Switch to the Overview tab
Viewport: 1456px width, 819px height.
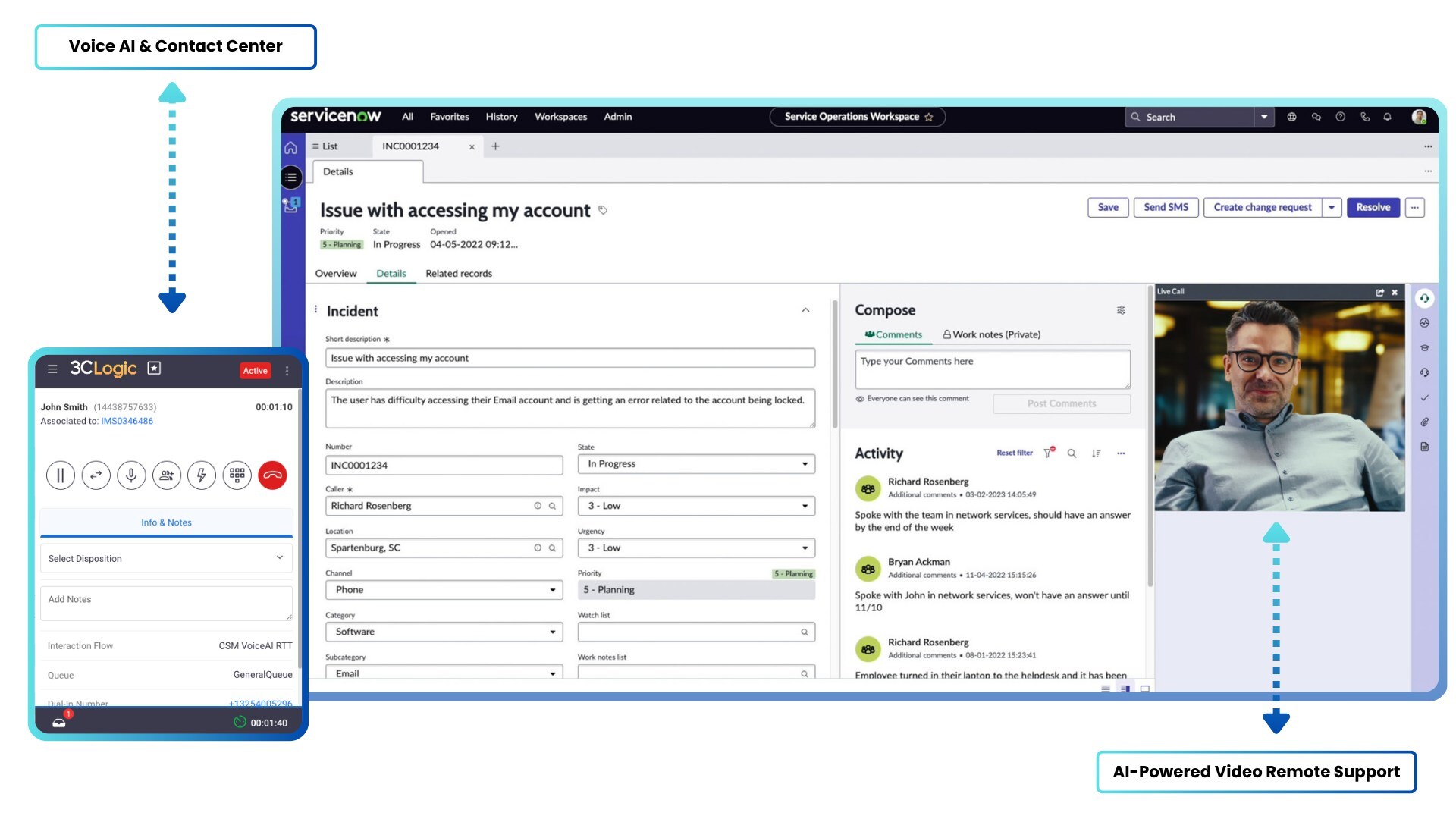[x=335, y=274]
